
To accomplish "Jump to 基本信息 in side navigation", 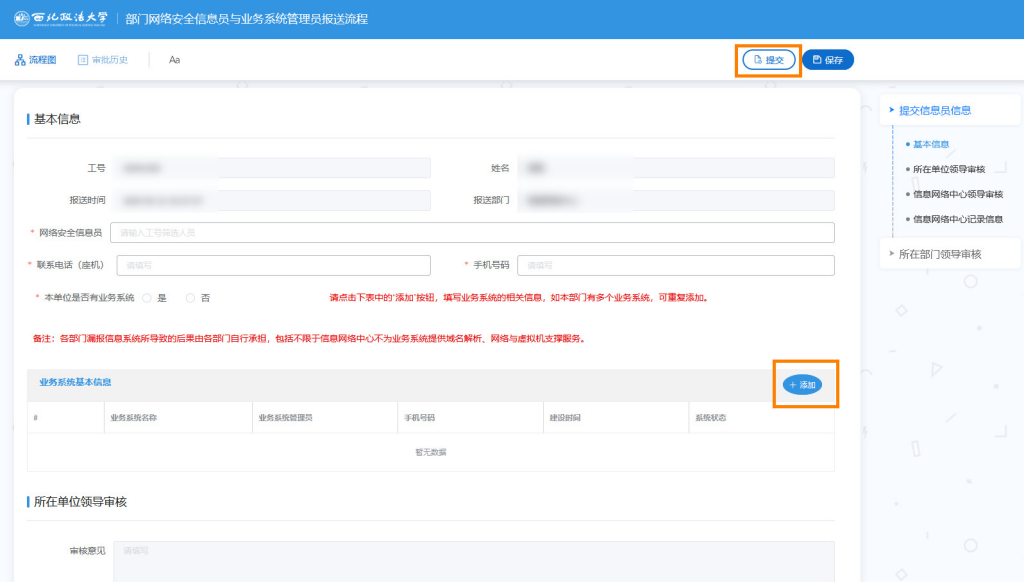I will point(930,144).
